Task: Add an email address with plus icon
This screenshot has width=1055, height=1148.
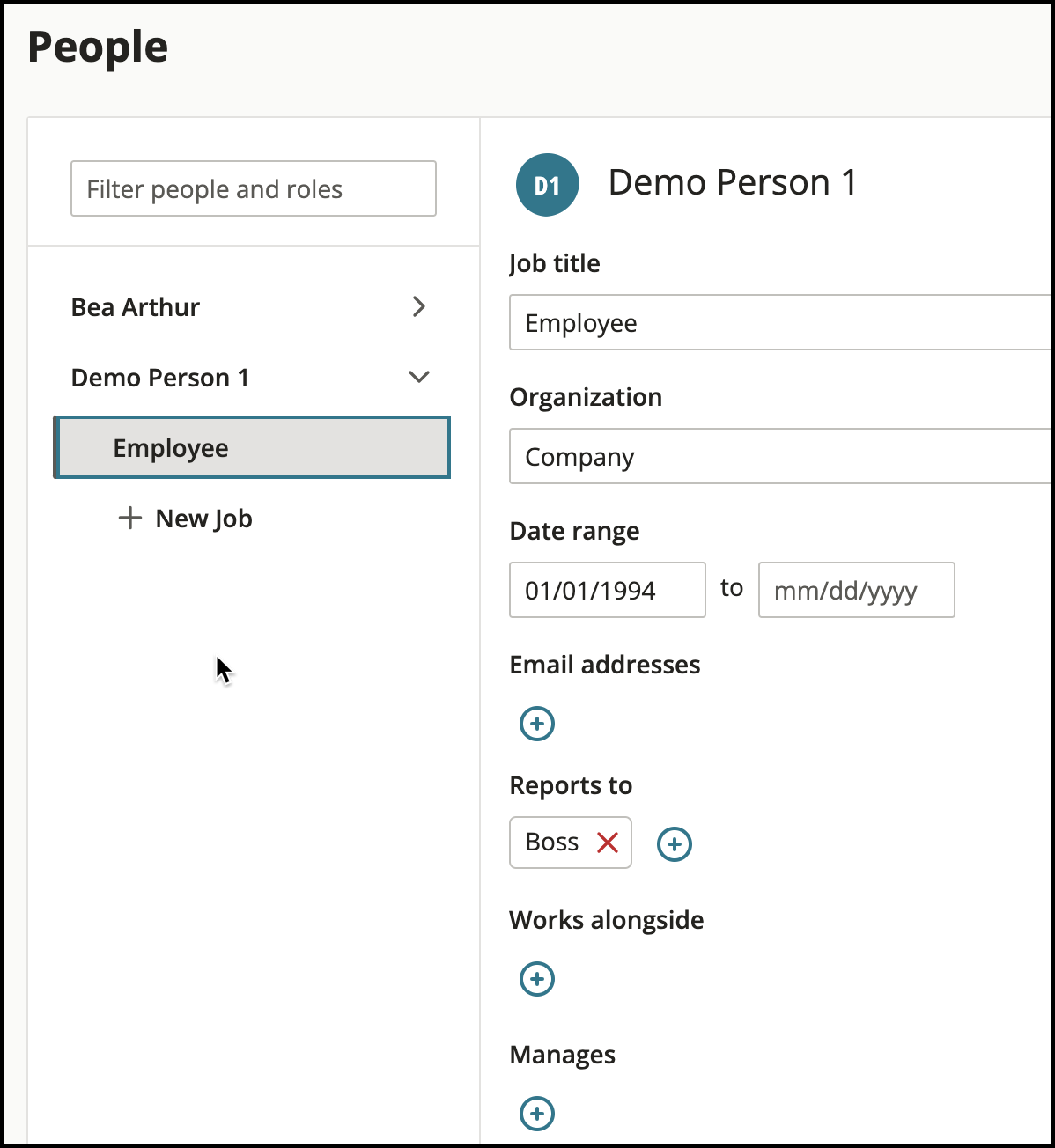Action: tap(537, 724)
